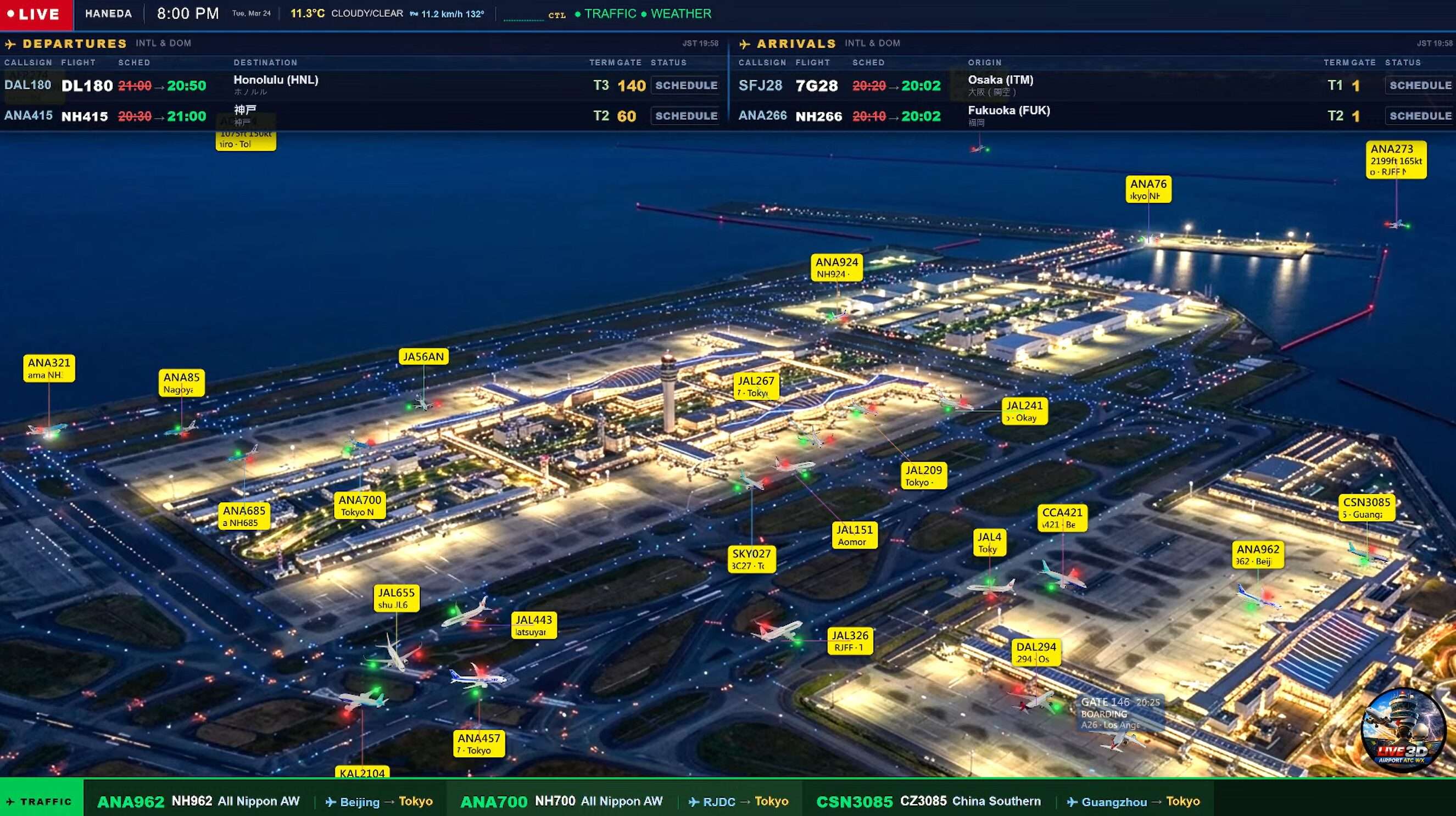Click the Arrivals airplane icon
1456x816 pixels.
coord(744,44)
